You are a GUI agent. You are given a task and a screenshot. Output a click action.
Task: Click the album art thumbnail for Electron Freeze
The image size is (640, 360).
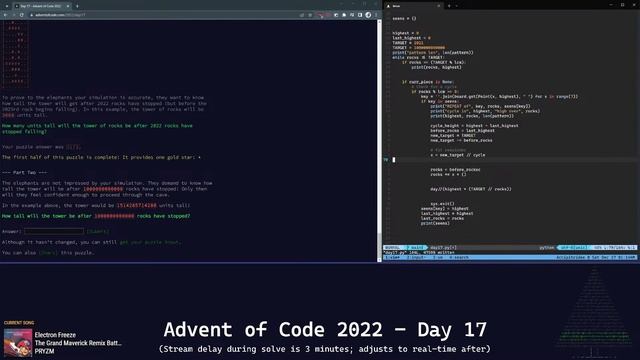[x=18, y=343]
